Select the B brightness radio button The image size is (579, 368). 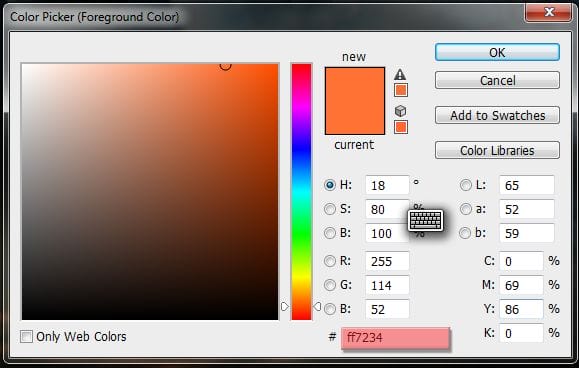(330, 233)
